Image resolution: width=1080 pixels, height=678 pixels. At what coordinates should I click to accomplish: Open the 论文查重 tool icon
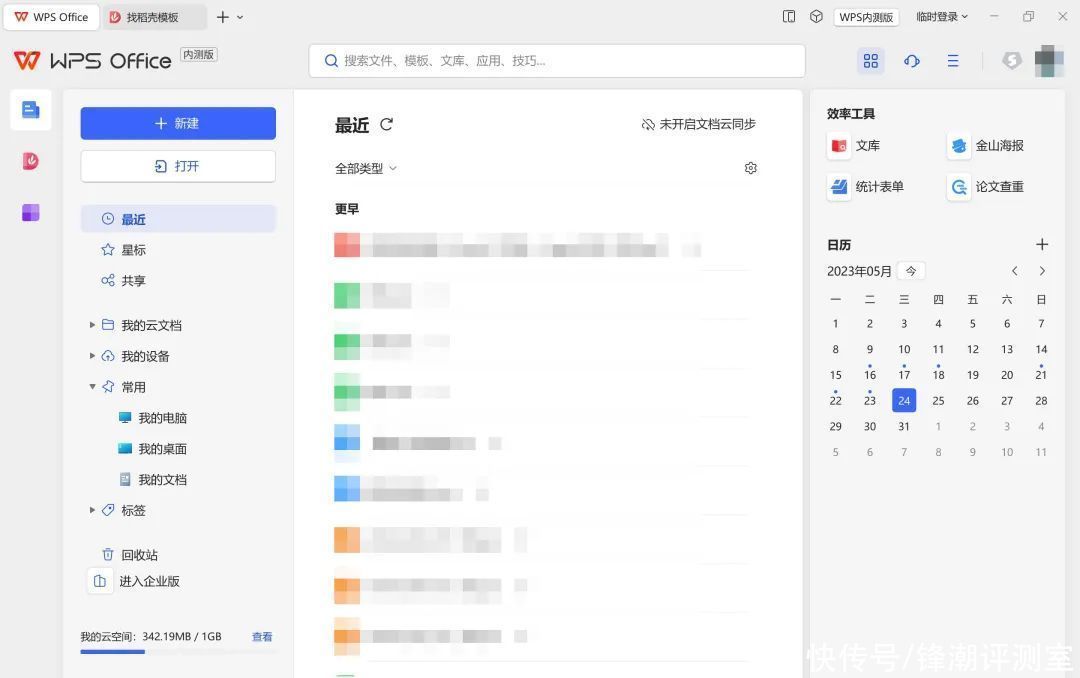[959, 187]
